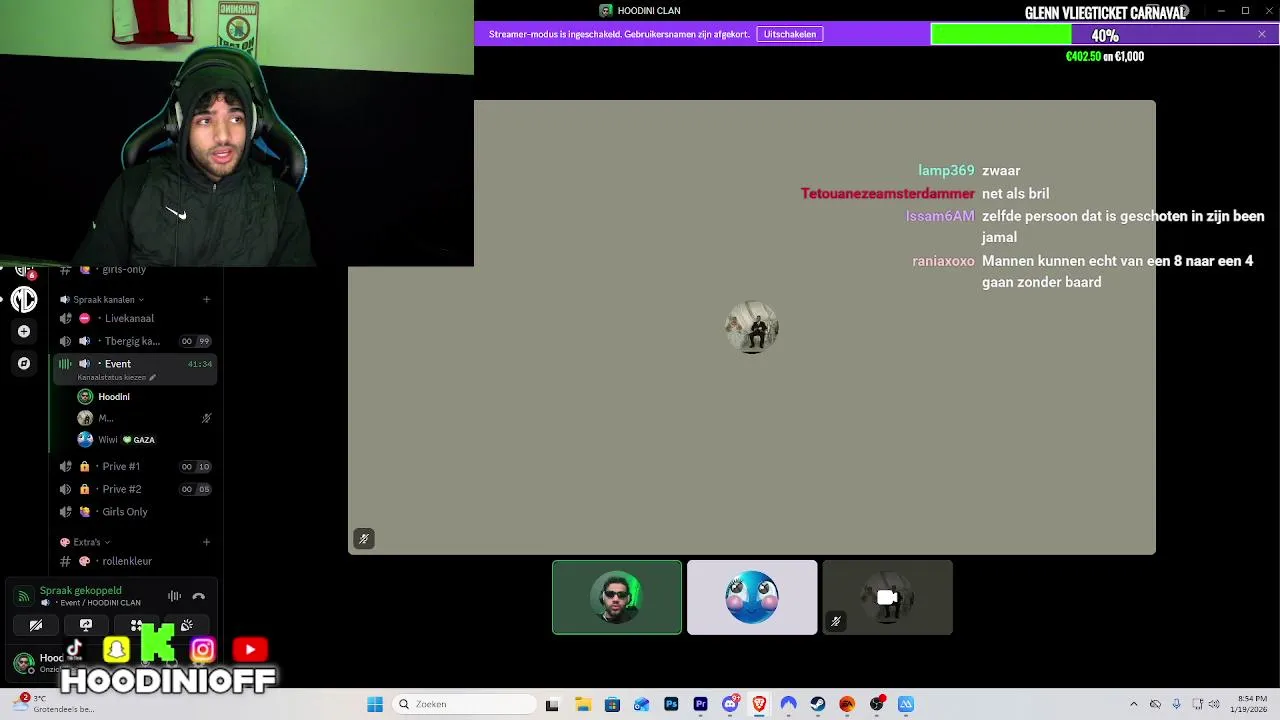Image resolution: width=1280 pixels, height=720 pixels.
Task: Click the muted microphone icon in call view
Action: coord(364,539)
